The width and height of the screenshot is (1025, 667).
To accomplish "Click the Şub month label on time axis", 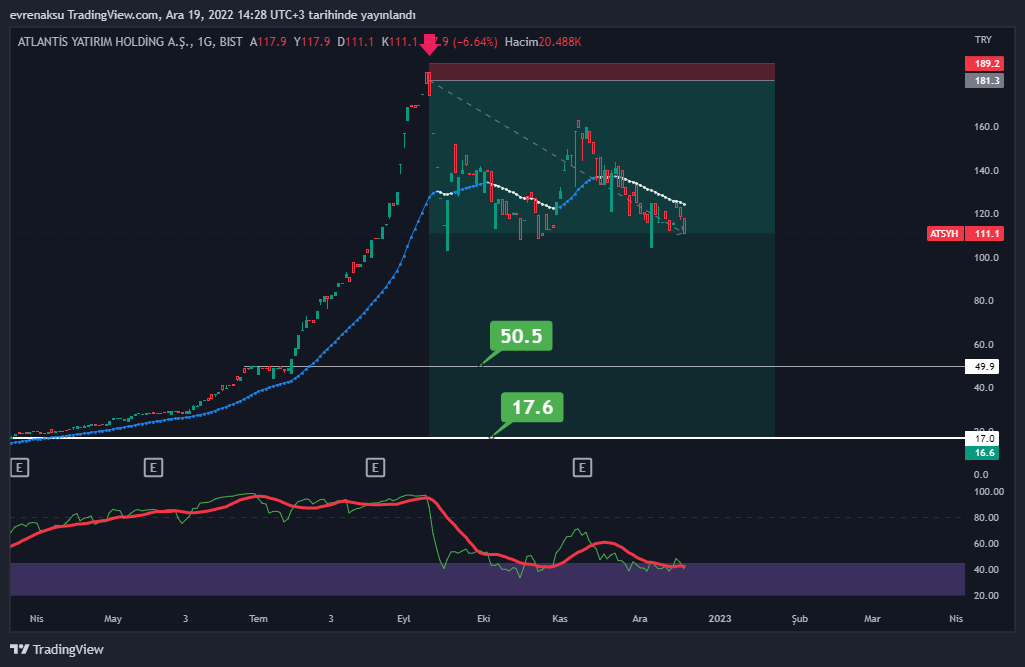I will pyautogui.click(x=799, y=619).
